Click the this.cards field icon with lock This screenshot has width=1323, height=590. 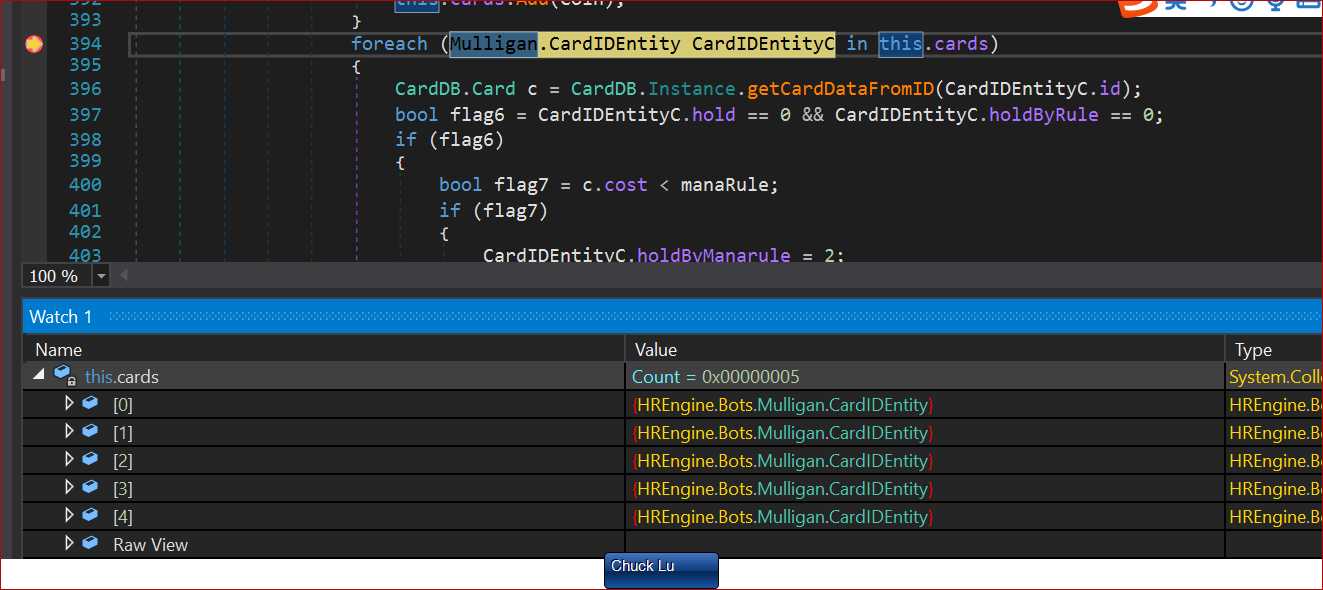[65, 375]
